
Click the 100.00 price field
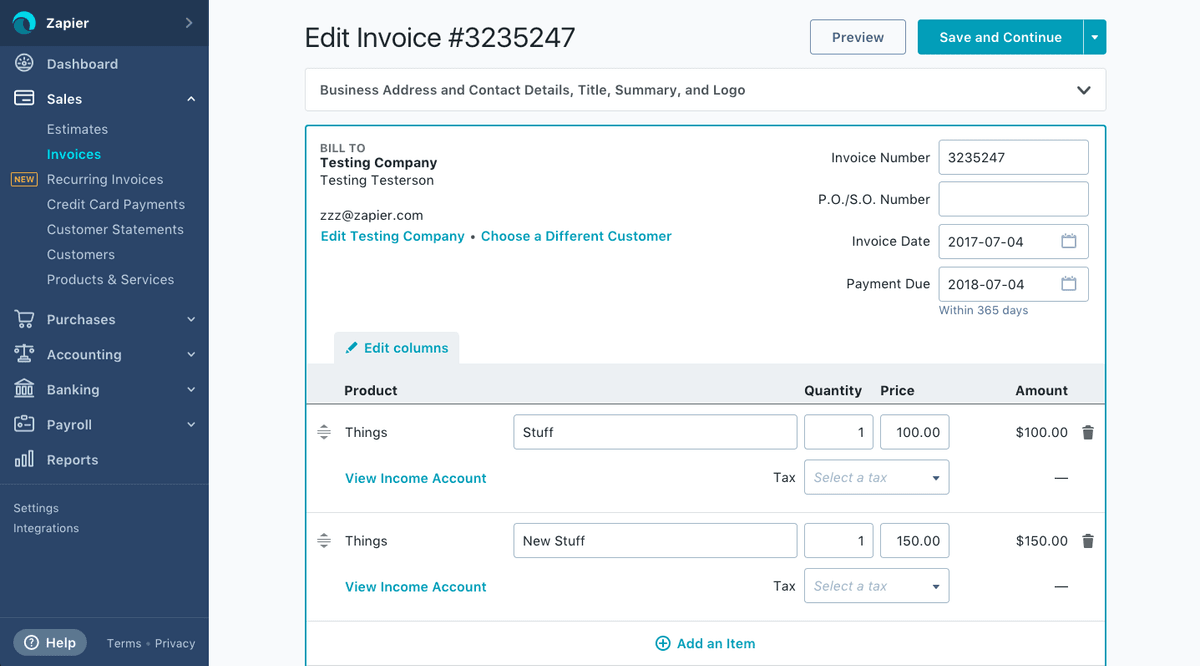[915, 432]
